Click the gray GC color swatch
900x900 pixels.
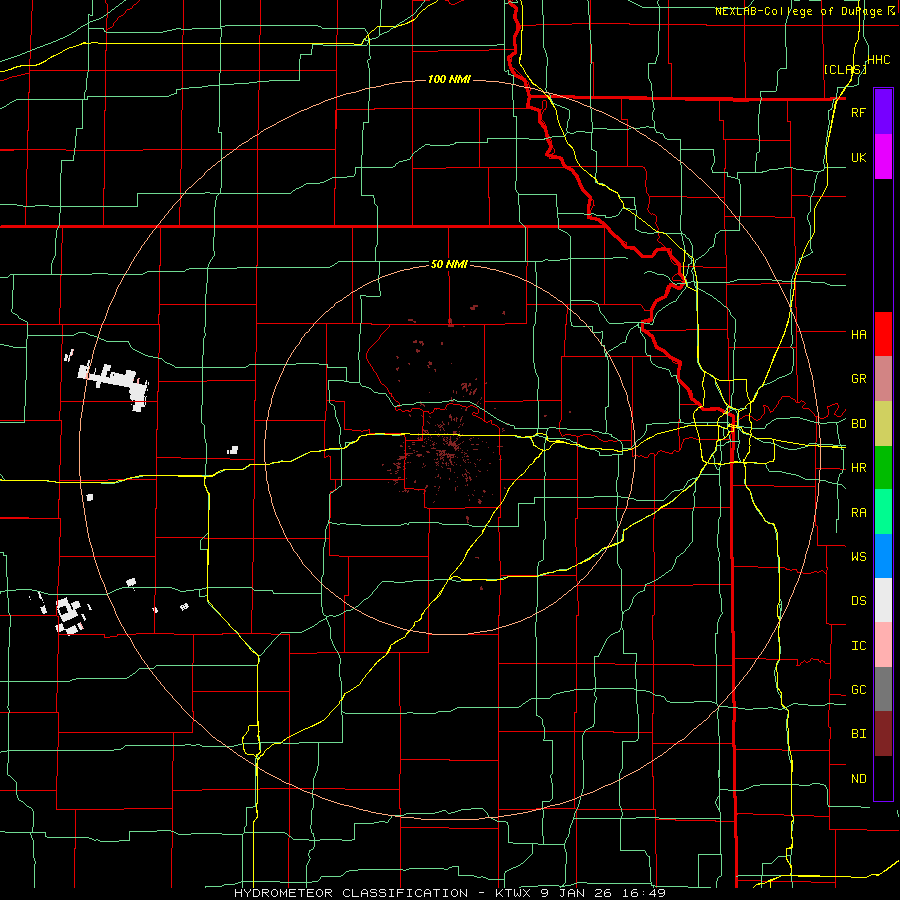click(x=883, y=689)
